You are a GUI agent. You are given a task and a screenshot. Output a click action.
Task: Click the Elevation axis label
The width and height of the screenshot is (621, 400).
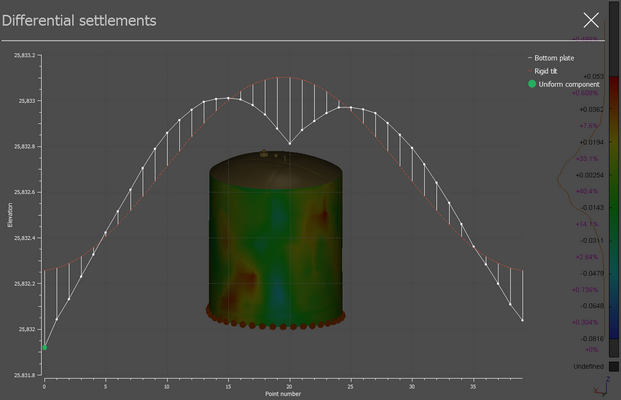tap(11, 215)
